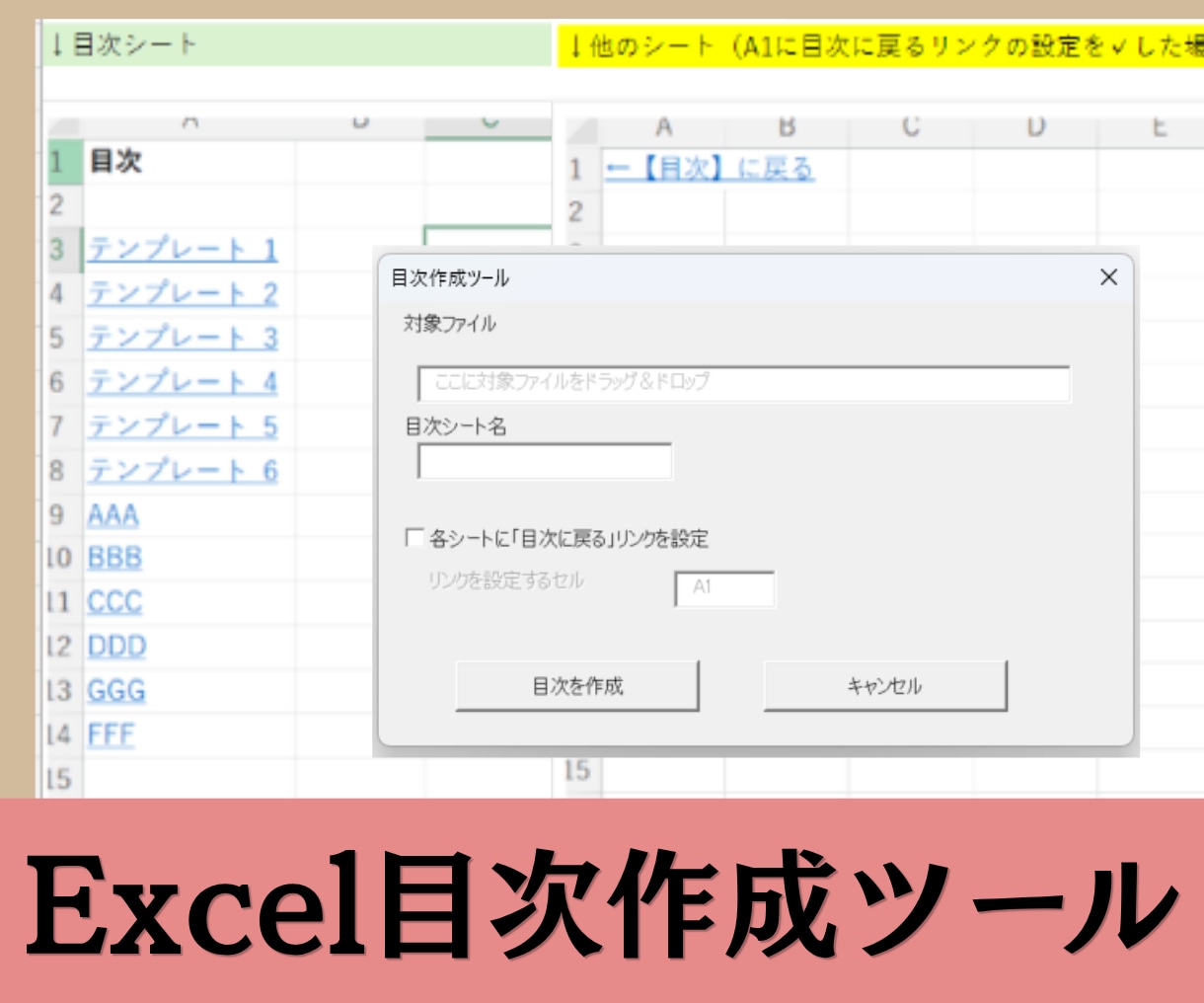The height and width of the screenshot is (1003, 1204).
Task: Close the 目次作成ツール dialog
Action: (1108, 277)
